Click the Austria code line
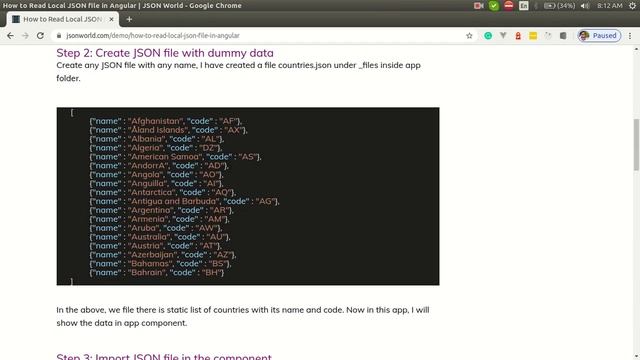Image resolution: width=640 pixels, height=360 pixels. 156,246
